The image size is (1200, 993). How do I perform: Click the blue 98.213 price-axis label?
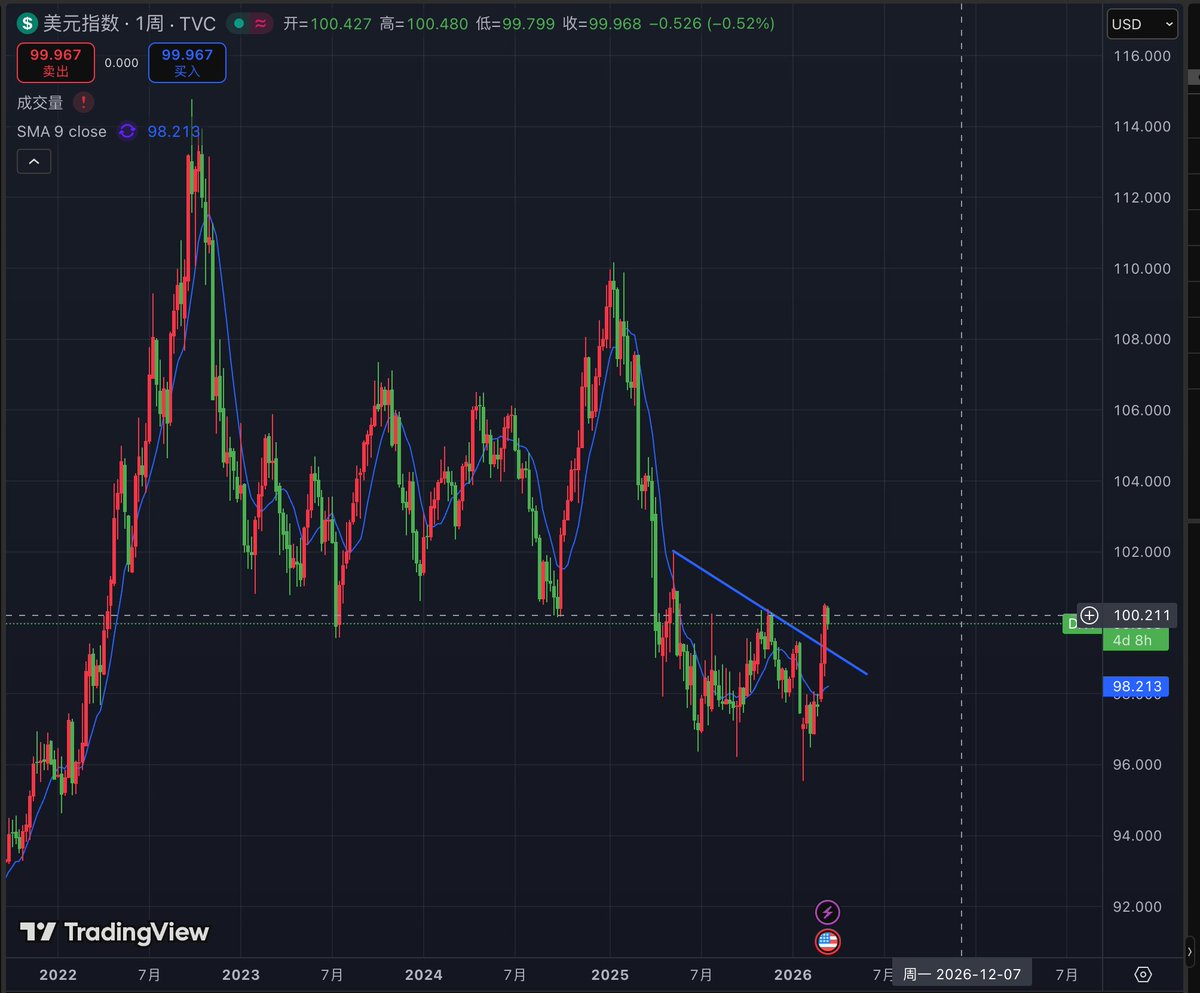pos(1134,686)
